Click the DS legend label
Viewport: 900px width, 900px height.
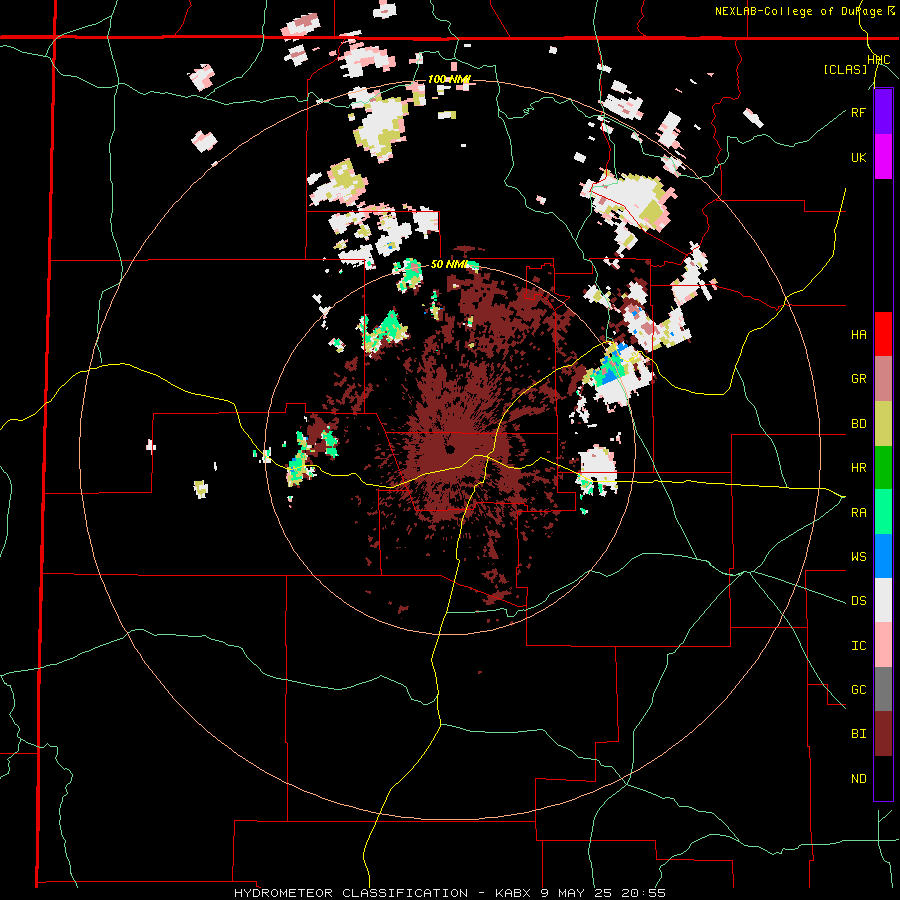pyautogui.click(x=858, y=601)
